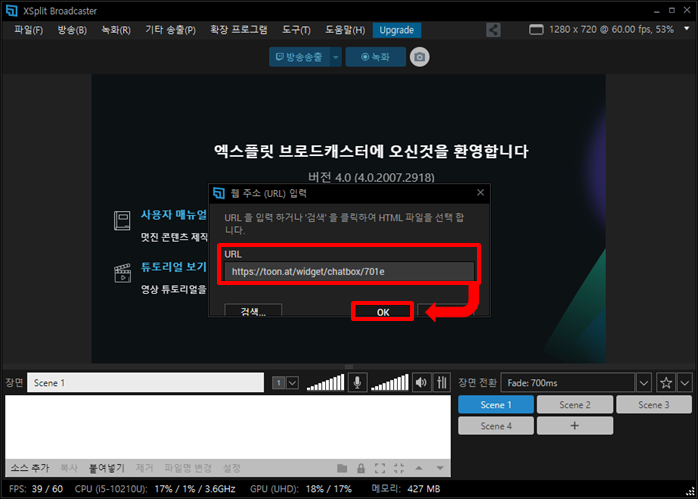Click the folder icon in sources toolbar

tap(342, 468)
